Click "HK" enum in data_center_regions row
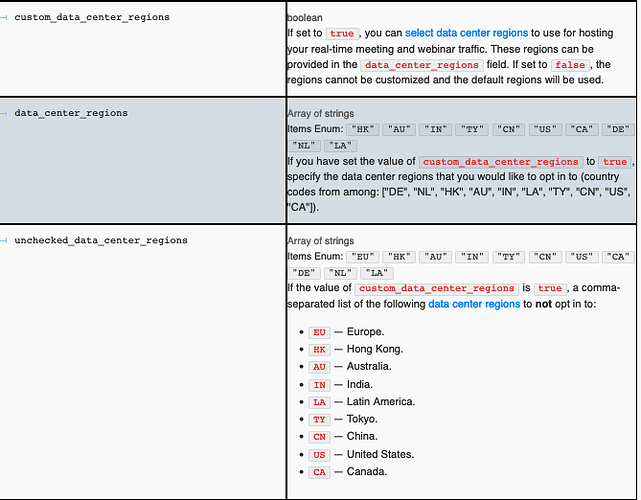This screenshot has width=641, height=500. pyautogui.click(x=363, y=130)
